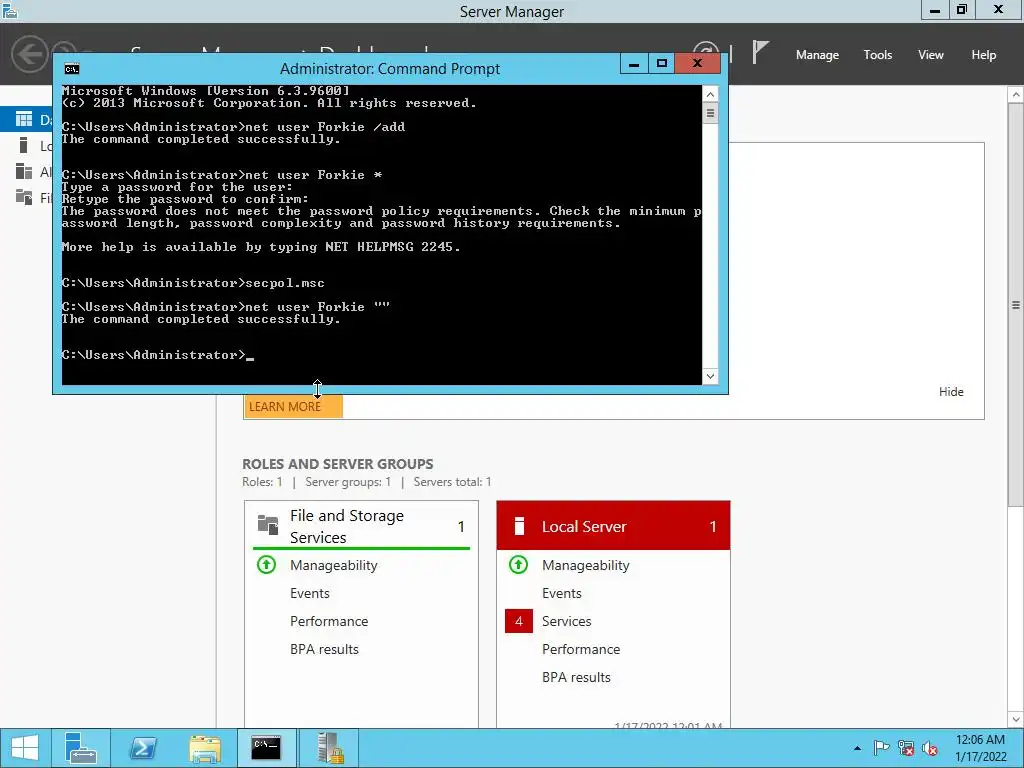Open the Manage menu

tap(817, 55)
